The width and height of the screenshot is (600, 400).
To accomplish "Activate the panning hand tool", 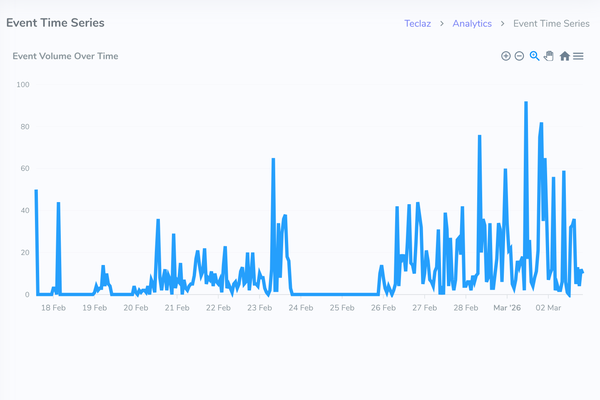I will [549, 56].
